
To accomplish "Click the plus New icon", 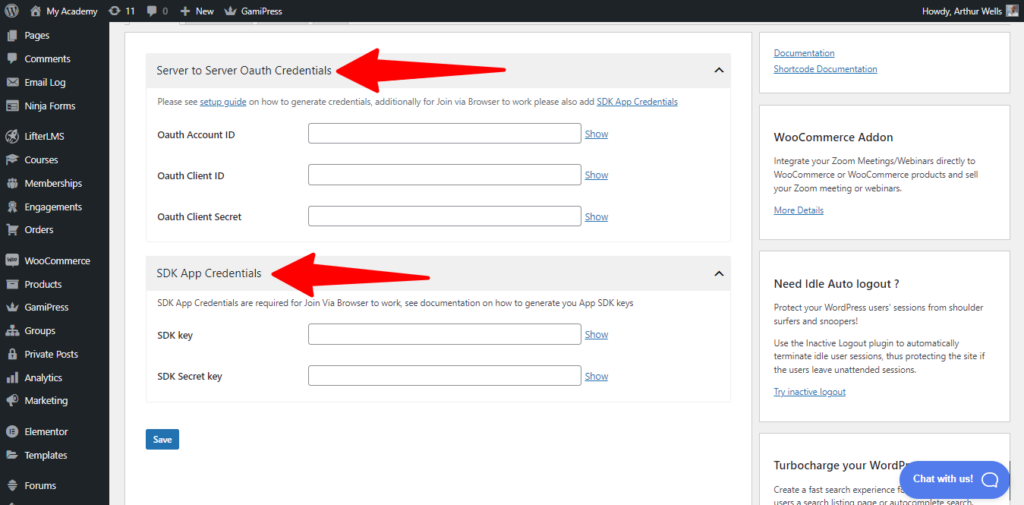I will click(185, 11).
